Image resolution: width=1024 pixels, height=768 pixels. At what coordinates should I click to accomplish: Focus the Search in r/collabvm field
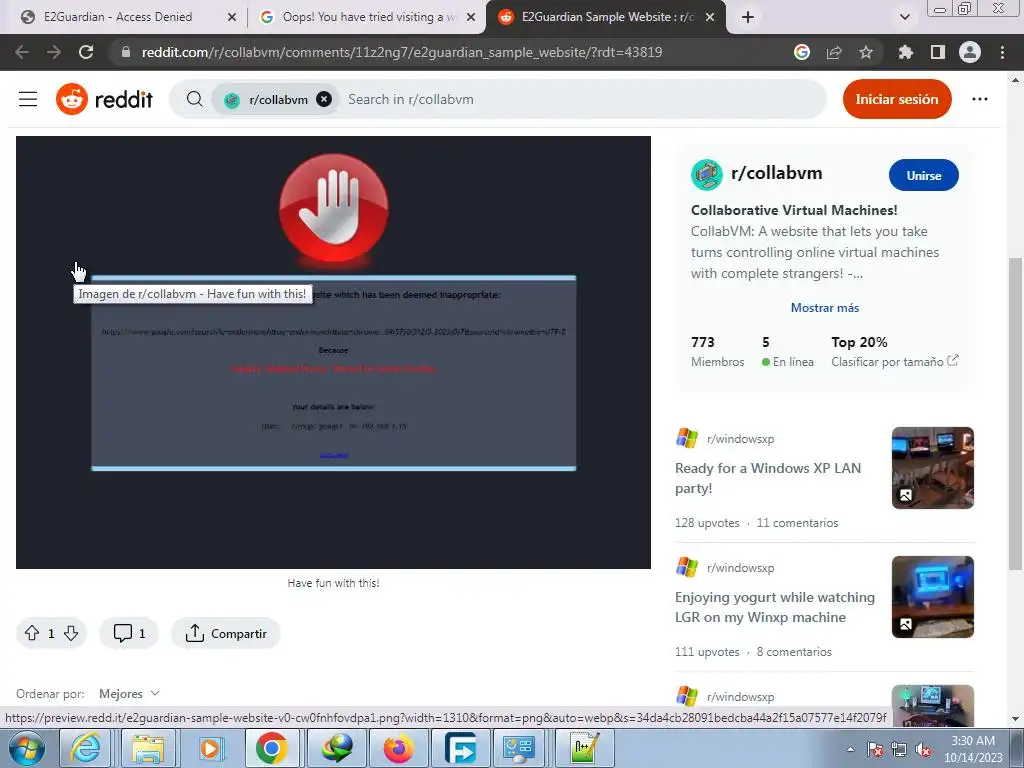[581, 99]
